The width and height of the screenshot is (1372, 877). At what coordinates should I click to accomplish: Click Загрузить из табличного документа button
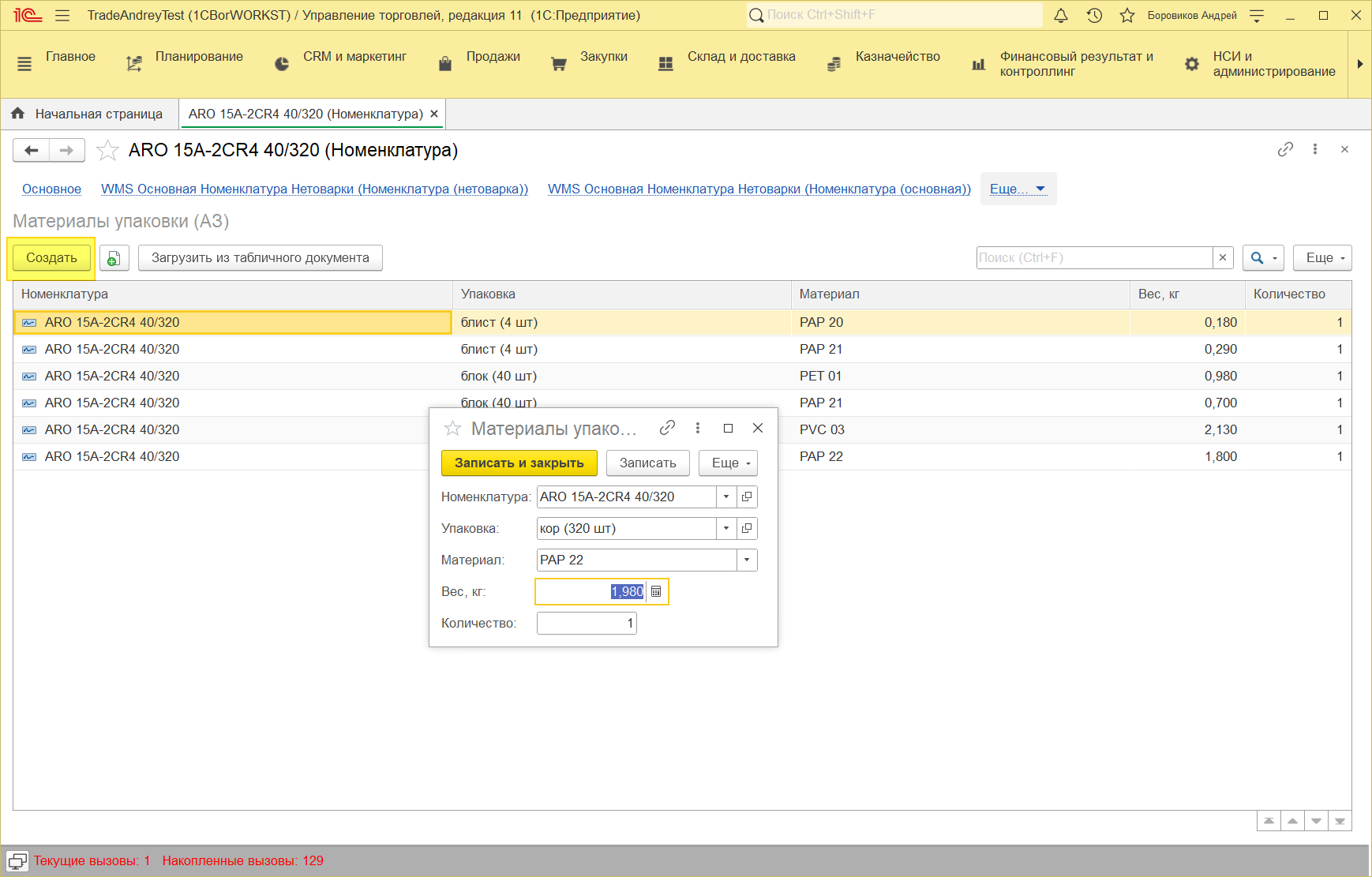pyautogui.click(x=260, y=258)
